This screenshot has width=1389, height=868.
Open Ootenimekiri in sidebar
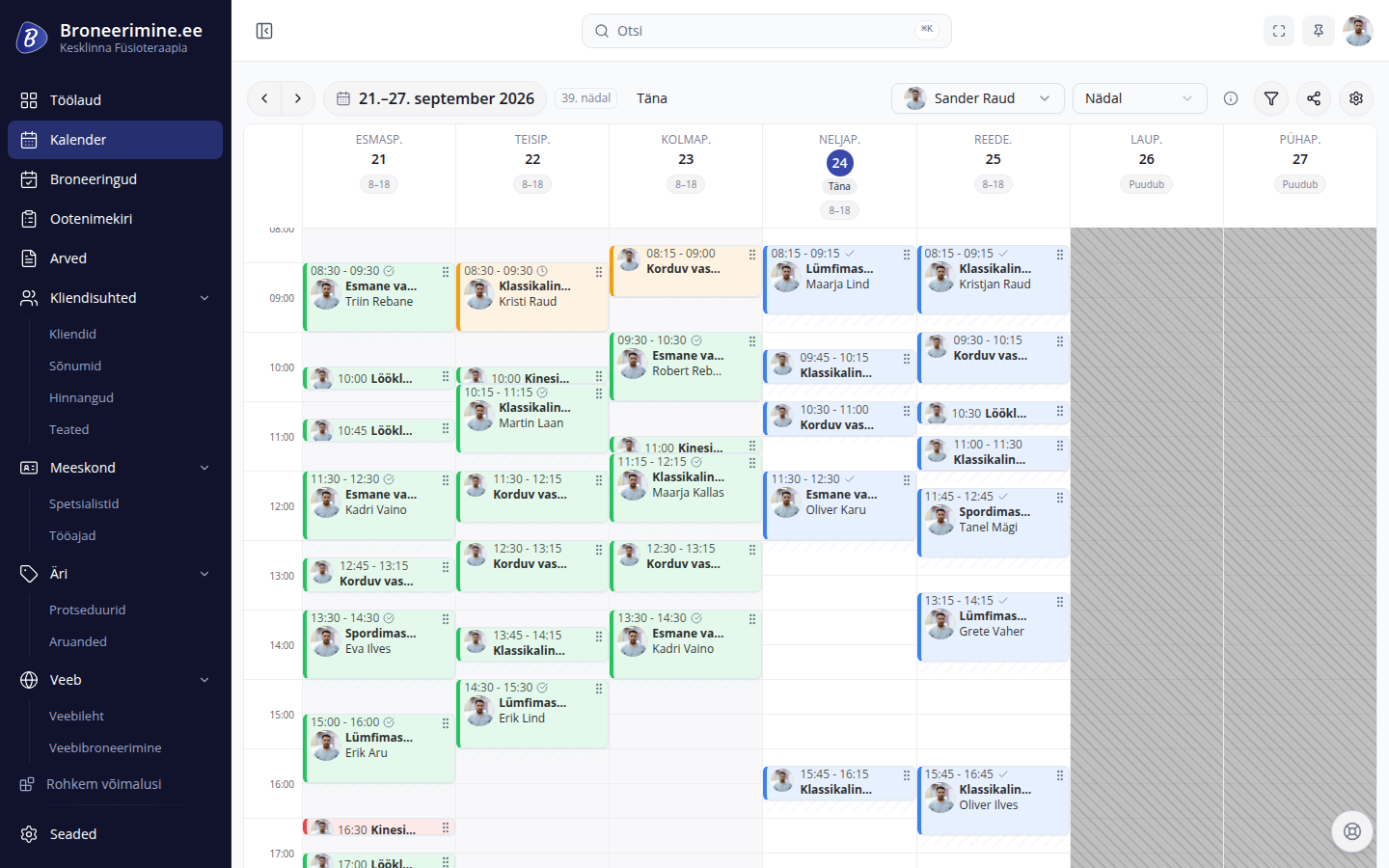(116, 219)
